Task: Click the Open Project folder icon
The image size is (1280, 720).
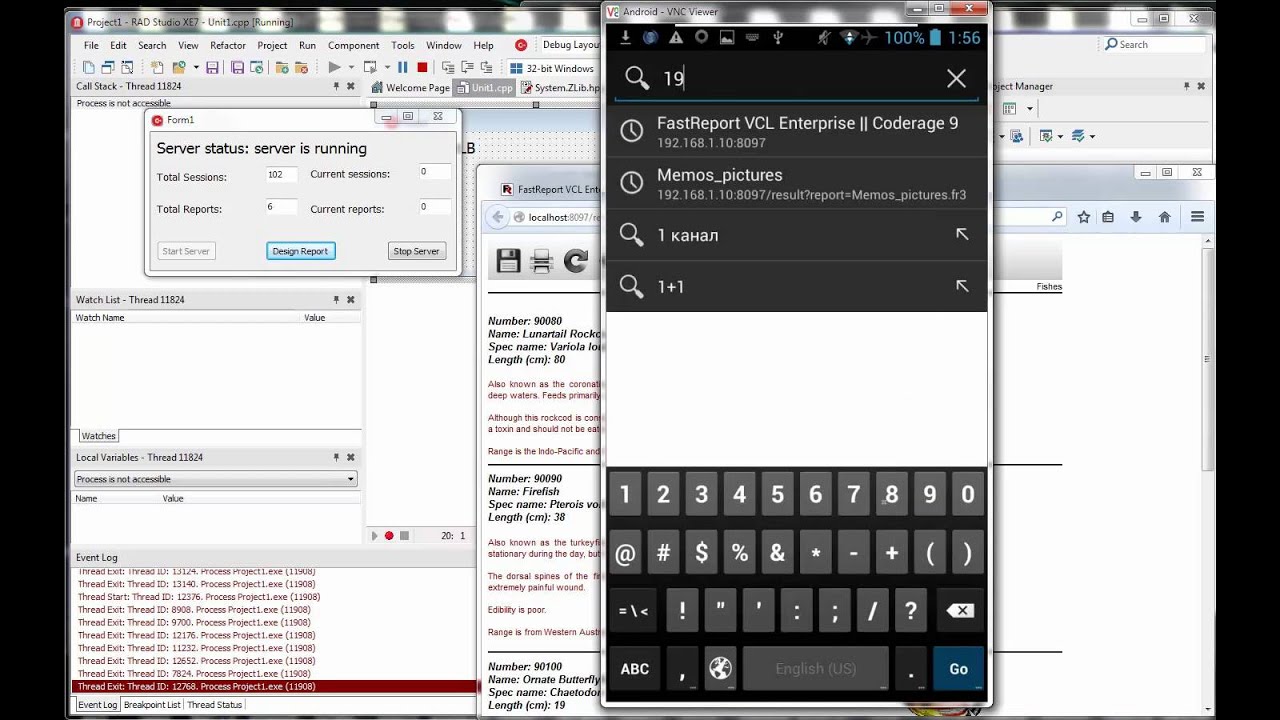Action: (x=179, y=68)
